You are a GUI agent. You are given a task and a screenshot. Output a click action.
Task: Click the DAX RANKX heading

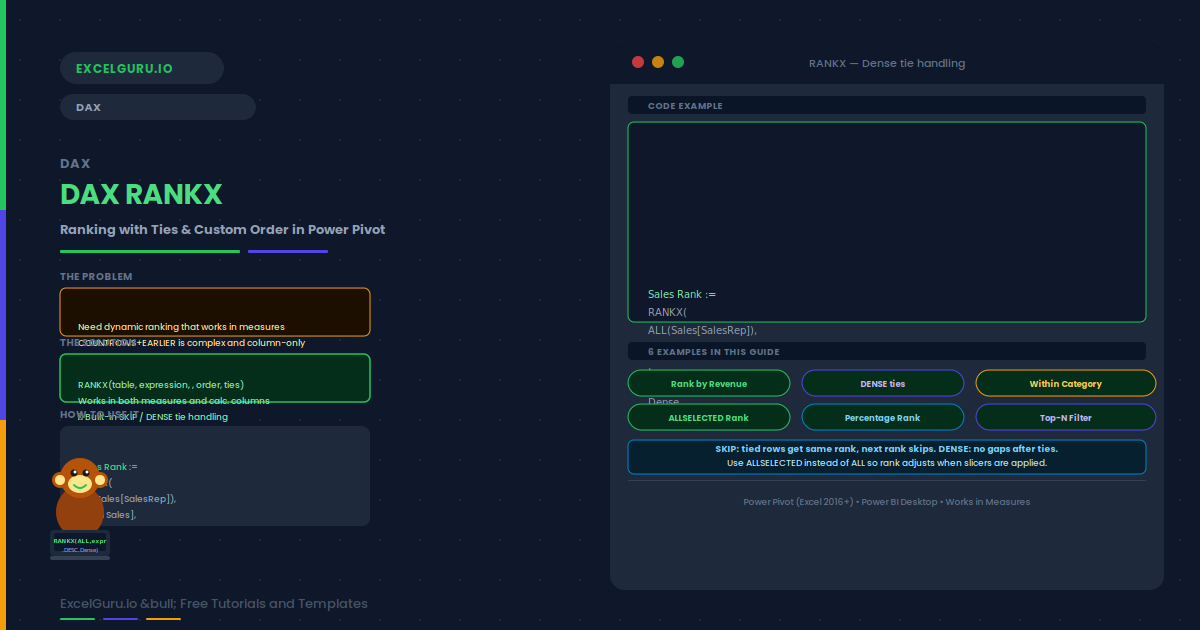click(x=141, y=194)
